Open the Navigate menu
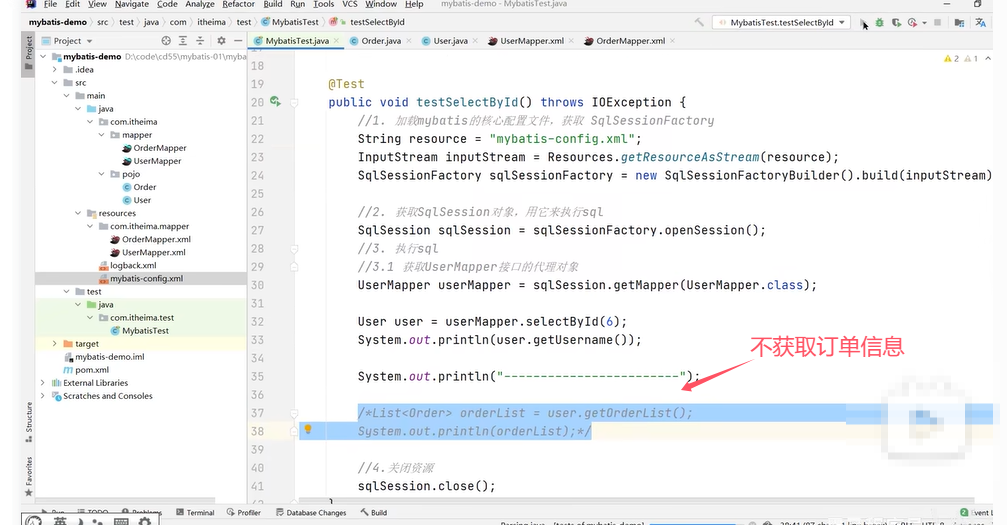The height and width of the screenshot is (525, 1007). click(x=132, y=4)
